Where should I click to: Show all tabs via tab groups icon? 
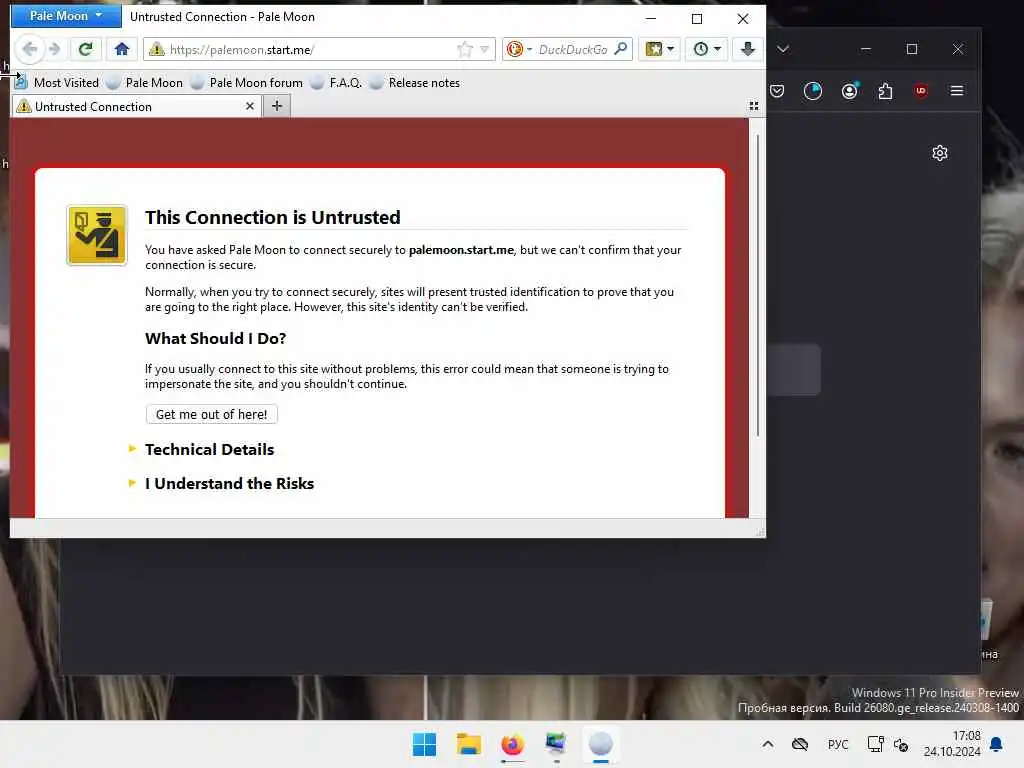coord(754,106)
